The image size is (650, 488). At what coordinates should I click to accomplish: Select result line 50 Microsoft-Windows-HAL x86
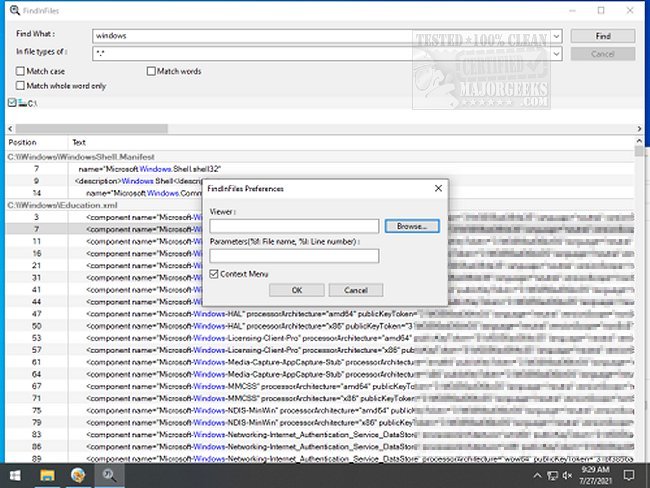(x=320, y=326)
